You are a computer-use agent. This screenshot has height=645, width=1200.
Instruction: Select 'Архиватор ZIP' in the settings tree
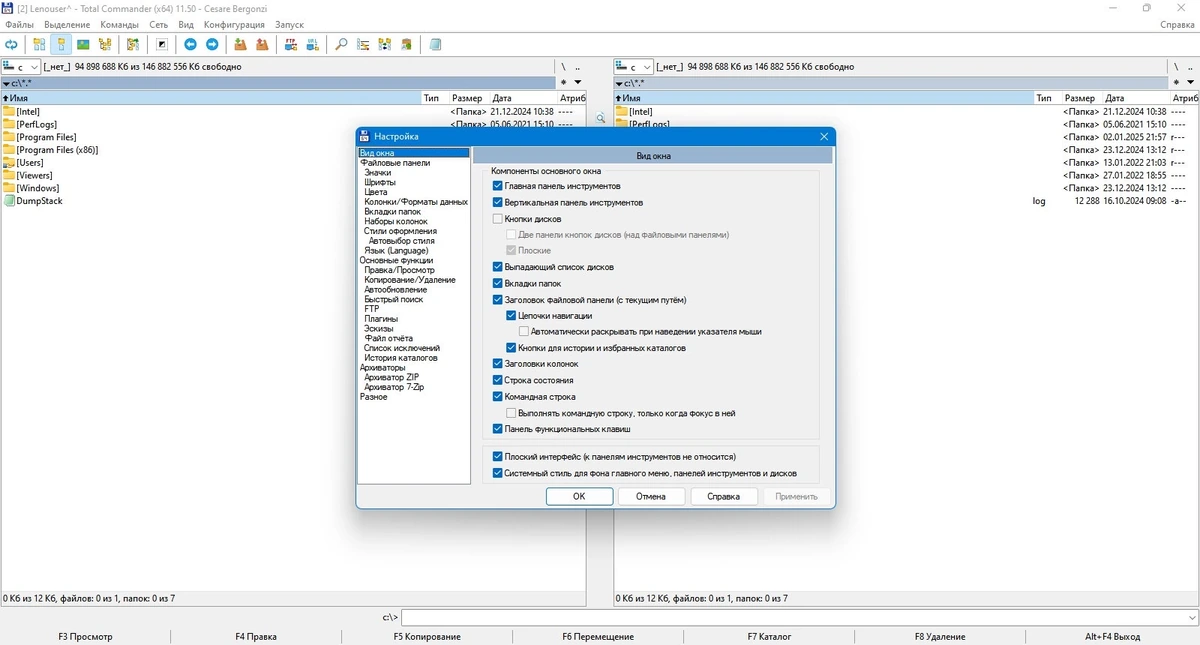(392, 377)
